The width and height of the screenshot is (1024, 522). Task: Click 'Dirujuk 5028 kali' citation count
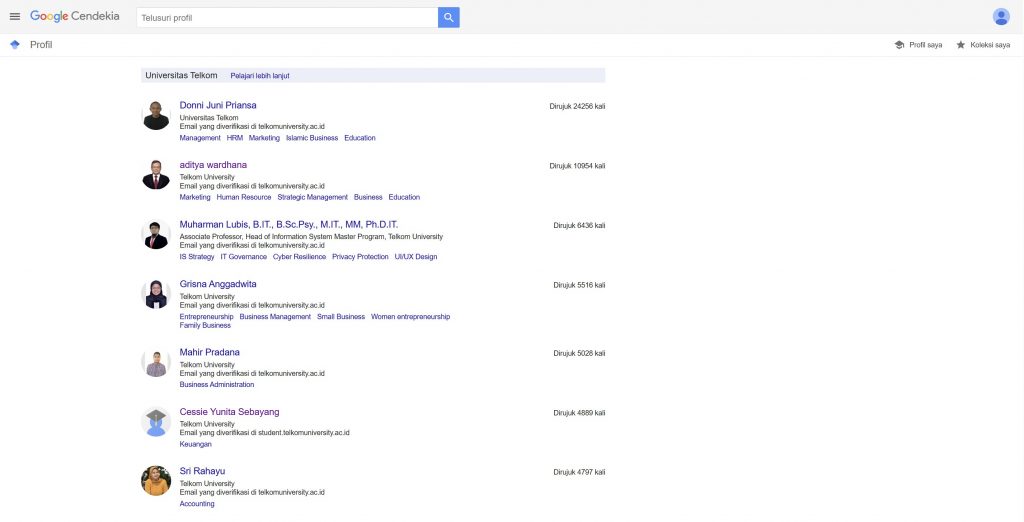tap(579, 353)
